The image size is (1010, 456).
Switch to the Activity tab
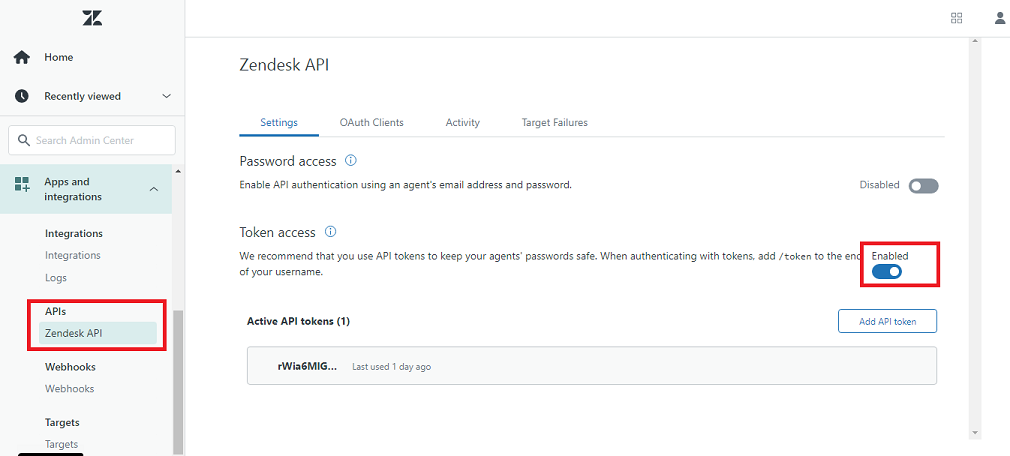click(x=462, y=123)
